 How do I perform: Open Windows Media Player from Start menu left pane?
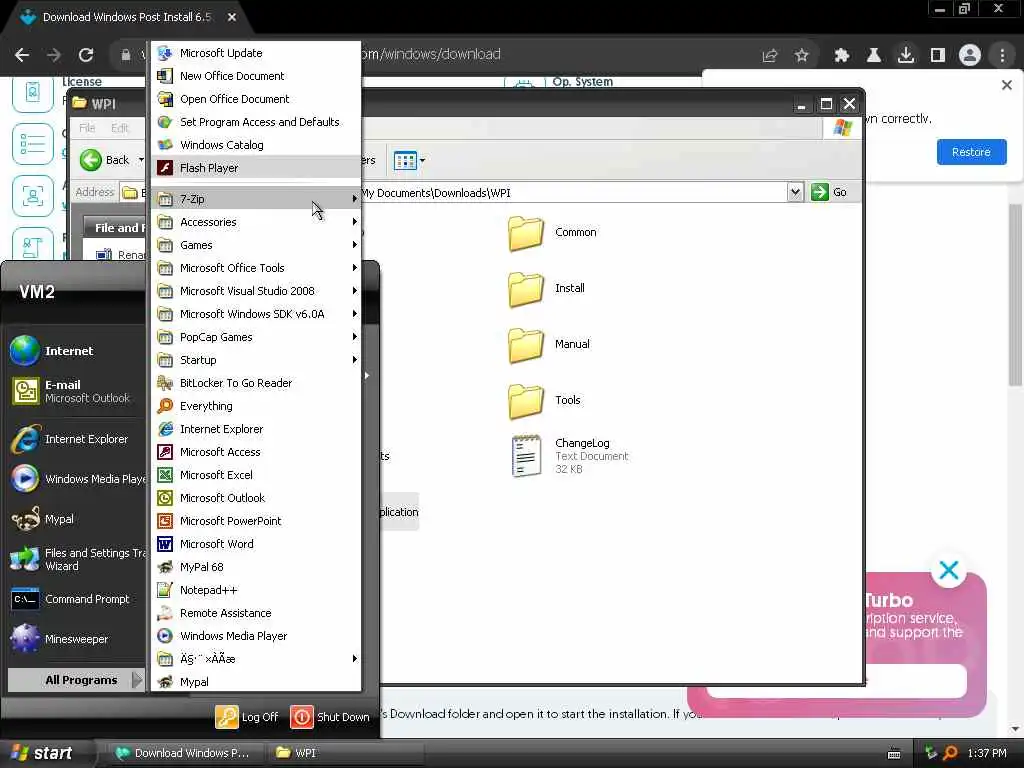pos(76,479)
